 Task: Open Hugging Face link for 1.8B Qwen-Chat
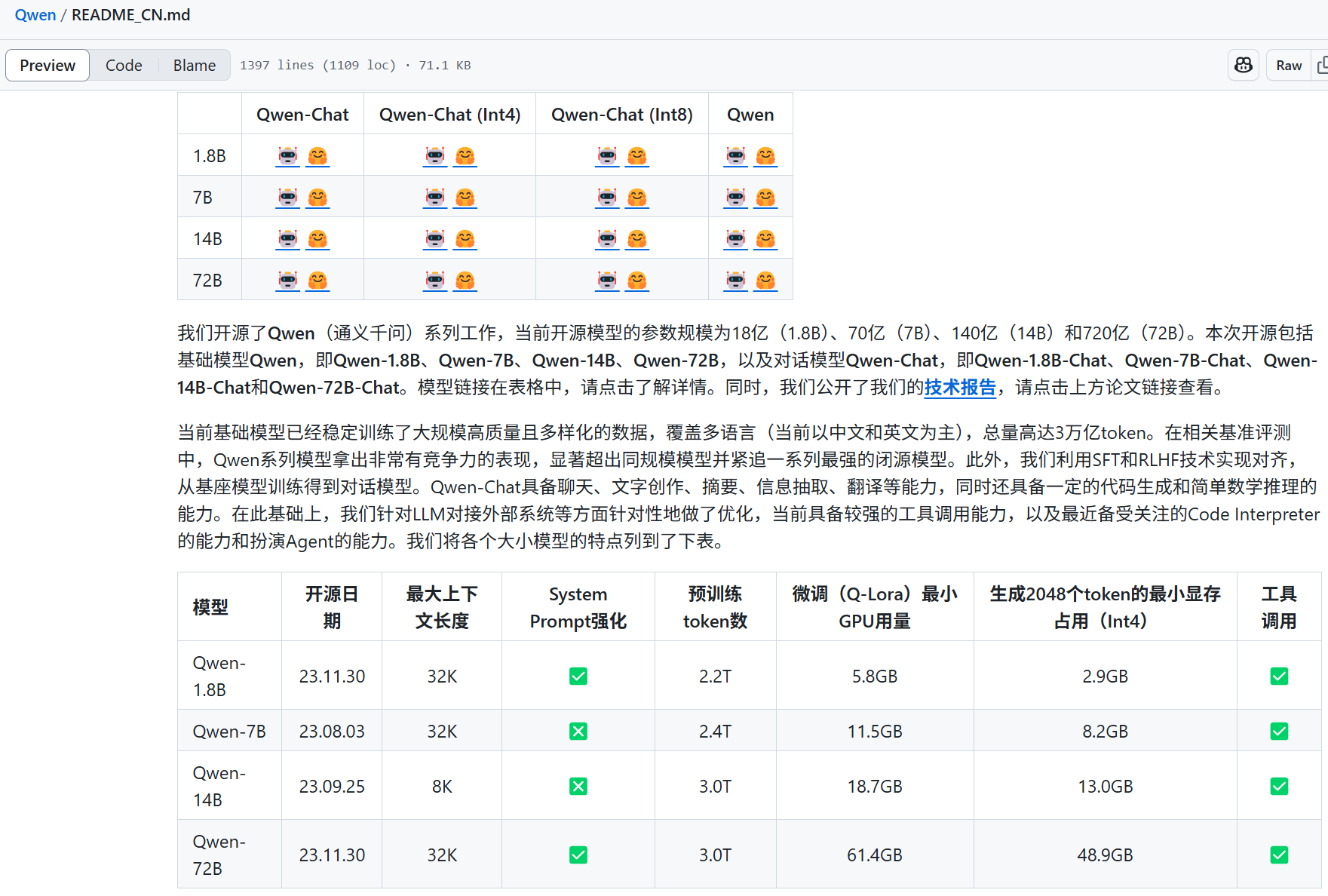point(317,156)
